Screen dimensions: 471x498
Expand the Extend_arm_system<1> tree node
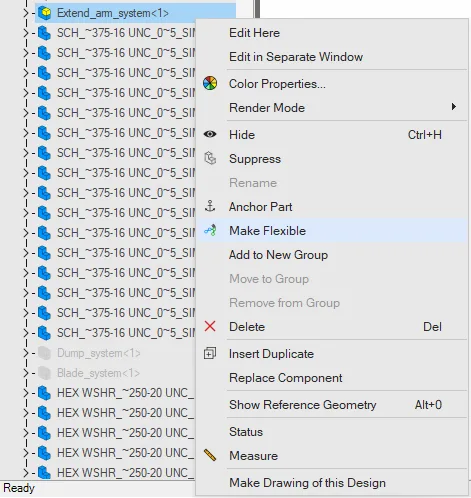coord(26,13)
